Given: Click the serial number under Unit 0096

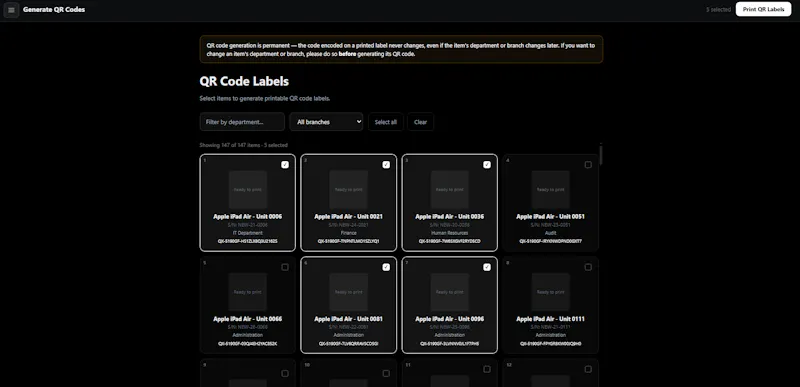Looking at the screenshot, I should click(449, 327).
